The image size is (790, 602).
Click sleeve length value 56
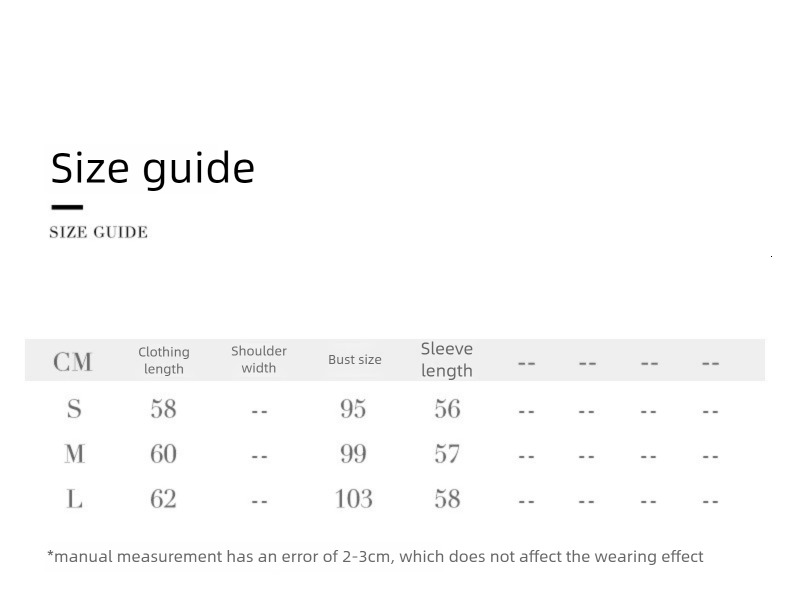pos(447,409)
